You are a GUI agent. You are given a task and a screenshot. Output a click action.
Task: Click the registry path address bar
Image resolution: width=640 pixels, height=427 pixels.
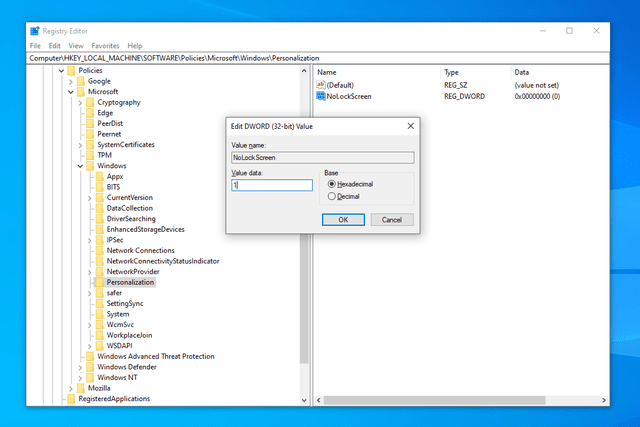[319, 58]
